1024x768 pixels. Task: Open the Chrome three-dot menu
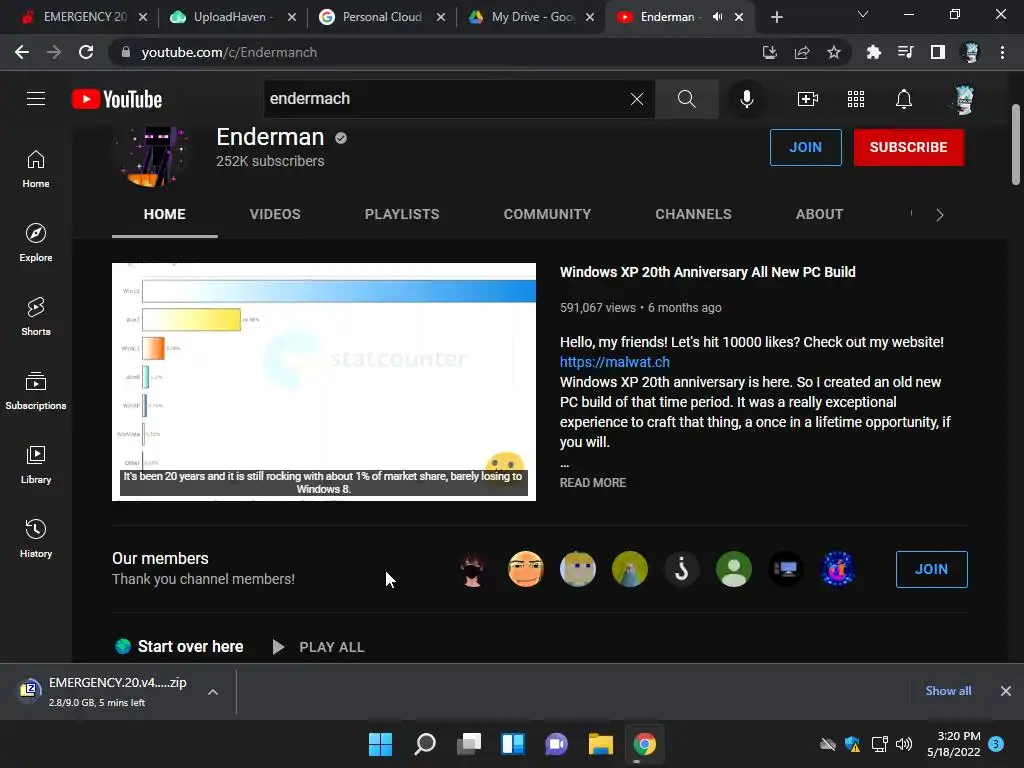click(1002, 52)
